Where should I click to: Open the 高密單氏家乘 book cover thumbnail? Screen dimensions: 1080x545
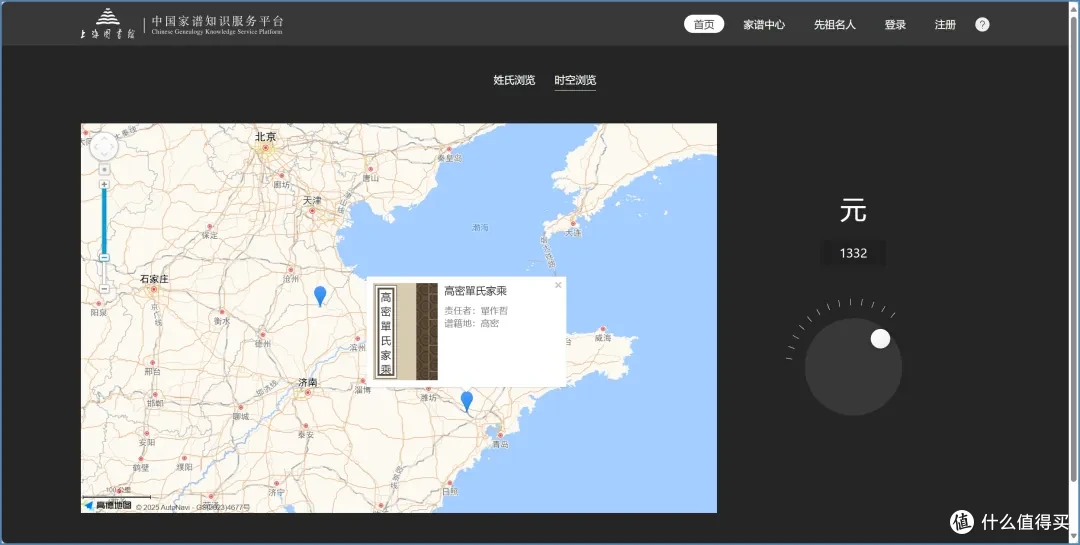(x=406, y=331)
